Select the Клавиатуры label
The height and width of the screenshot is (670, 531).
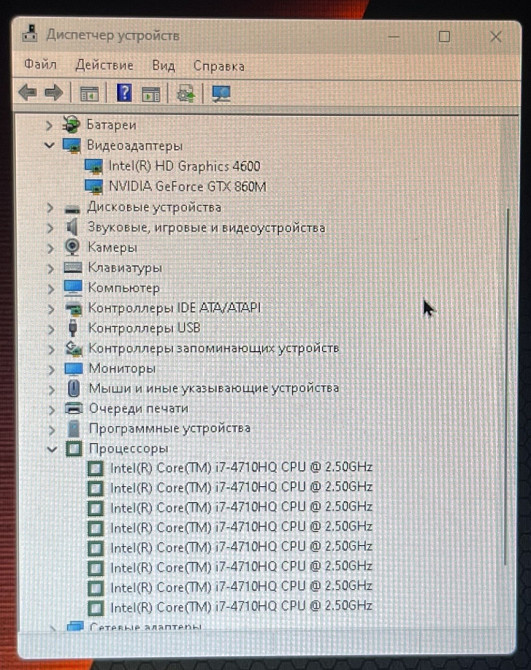[x=125, y=268]
